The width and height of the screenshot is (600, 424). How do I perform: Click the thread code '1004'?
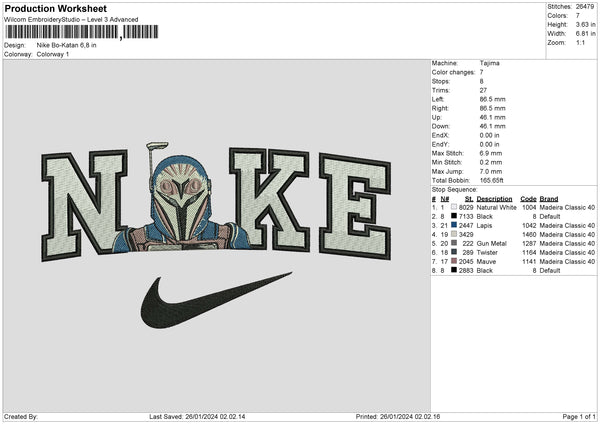click(529, 207)
